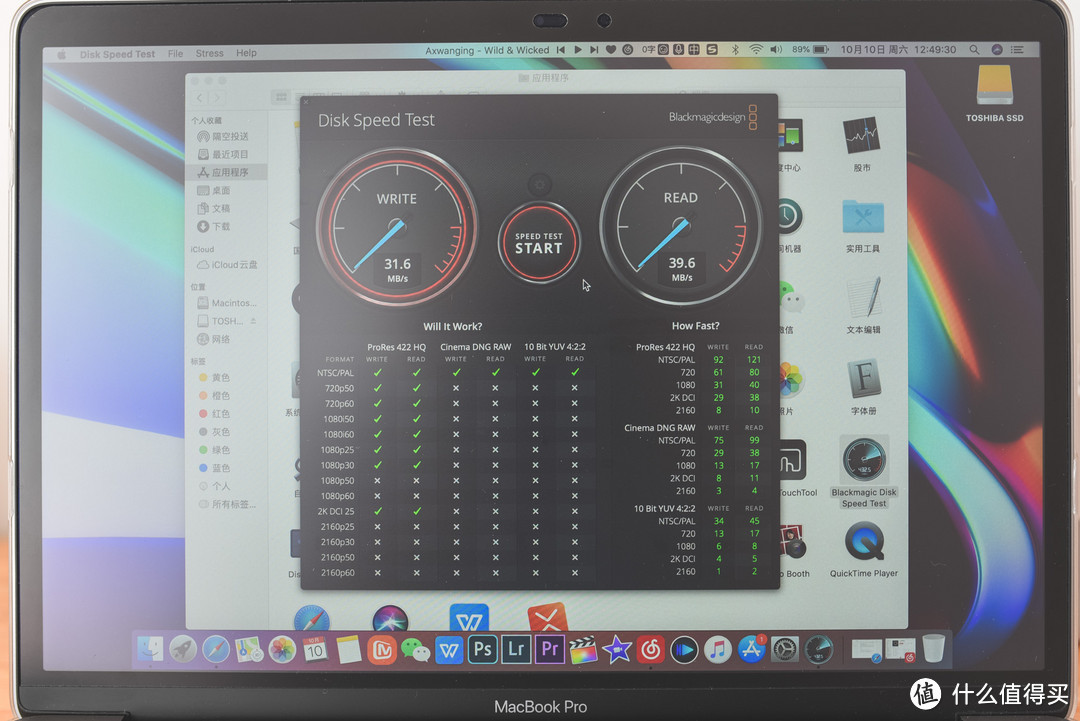This screenshot has height=721, width=1080.
Task: Play music from menu bar control
Action: click(578, 50)
